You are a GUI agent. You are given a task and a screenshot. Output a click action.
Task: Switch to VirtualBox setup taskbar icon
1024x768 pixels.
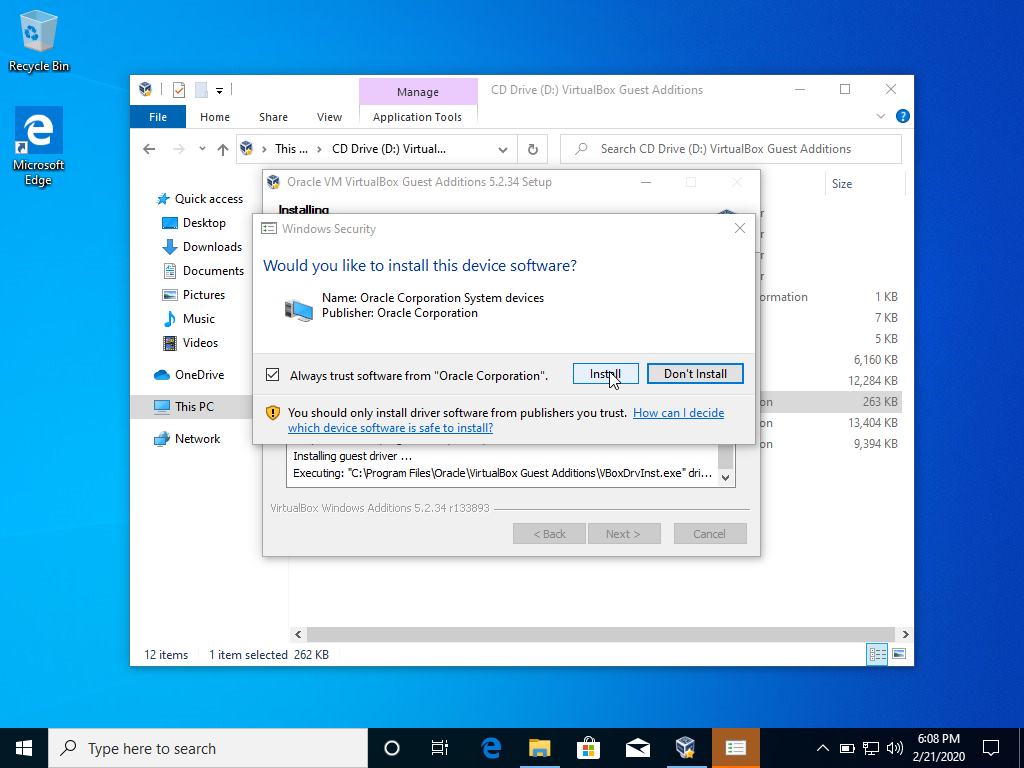pyautogui.click(x=686, y=748)
